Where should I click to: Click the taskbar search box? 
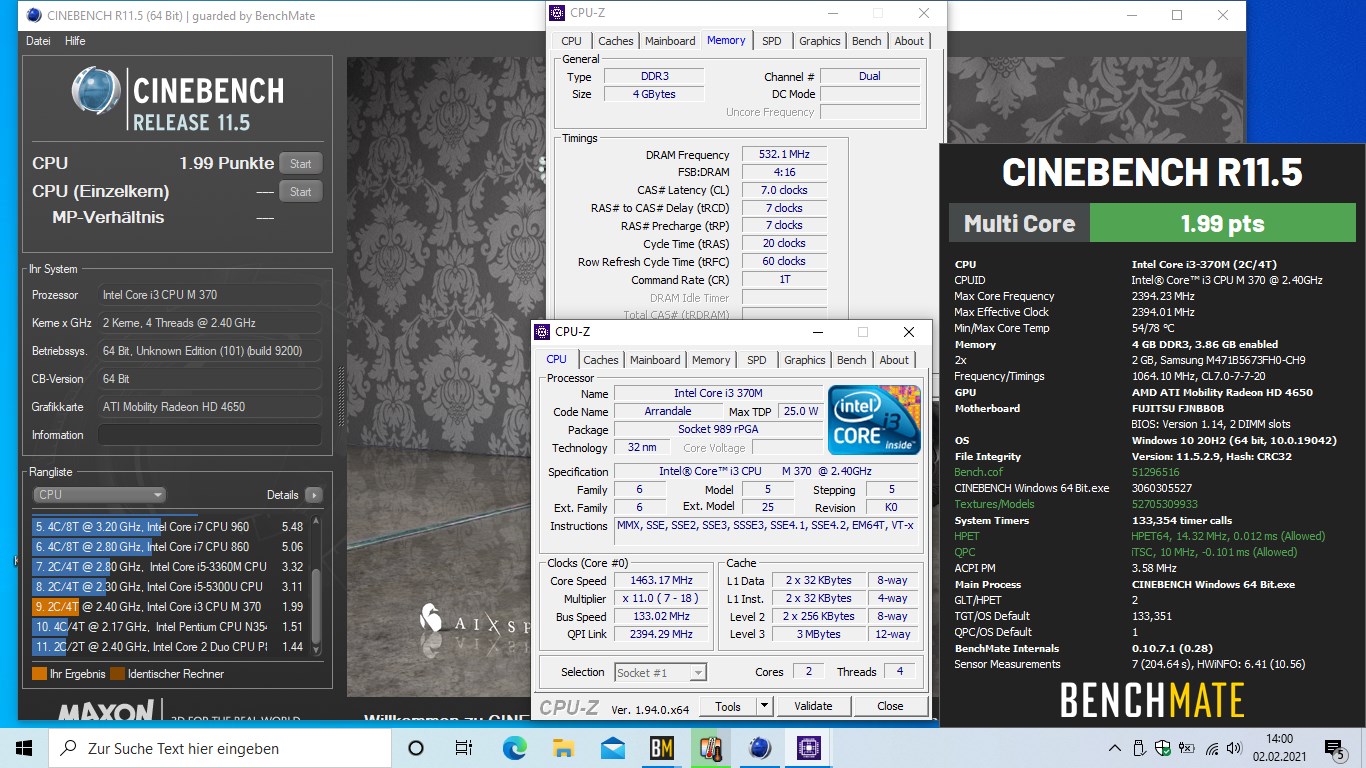pos(220,748)
